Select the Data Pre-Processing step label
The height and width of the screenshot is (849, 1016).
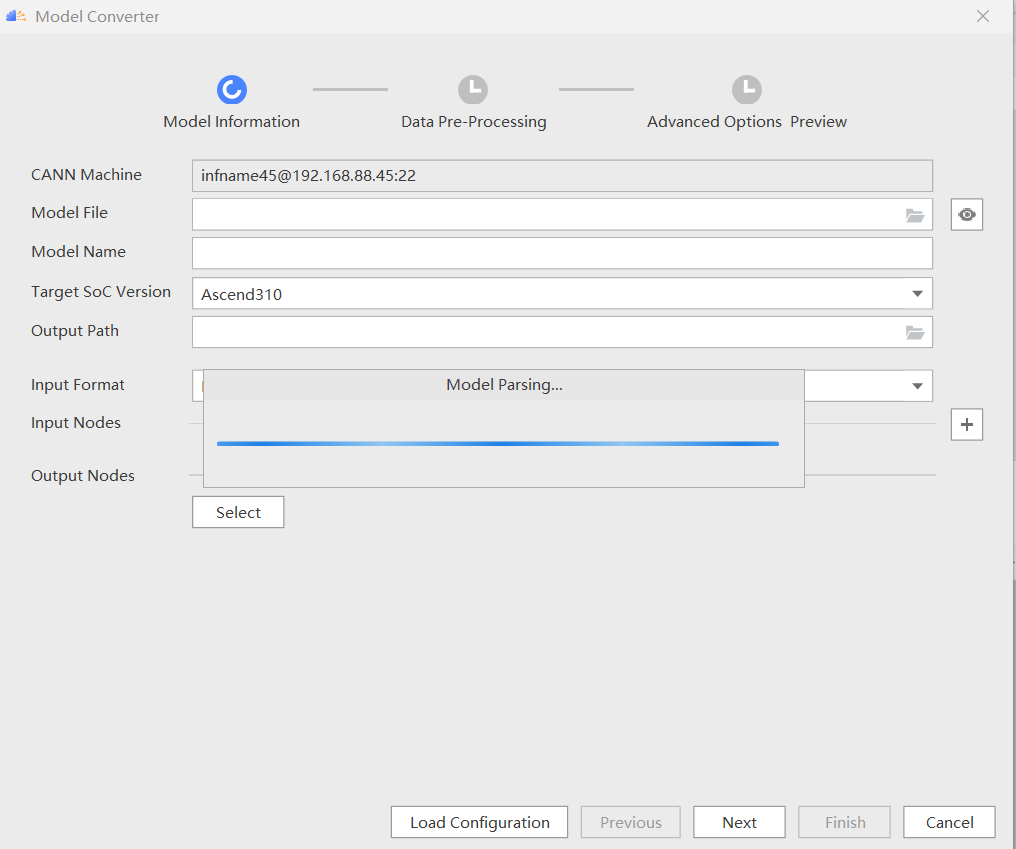[x=473, y=122]
